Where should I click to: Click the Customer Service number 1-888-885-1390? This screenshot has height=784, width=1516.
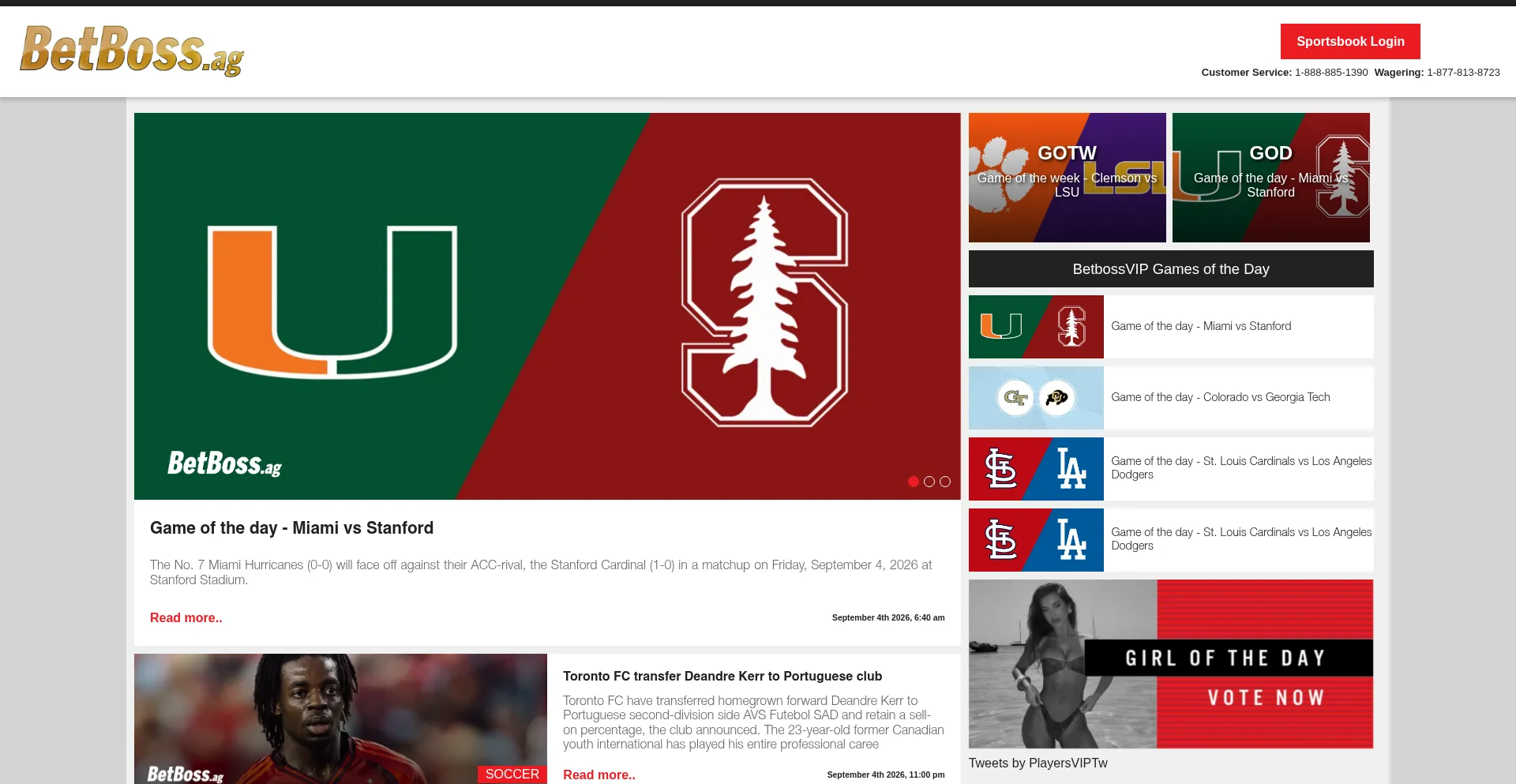(1331, 72)
